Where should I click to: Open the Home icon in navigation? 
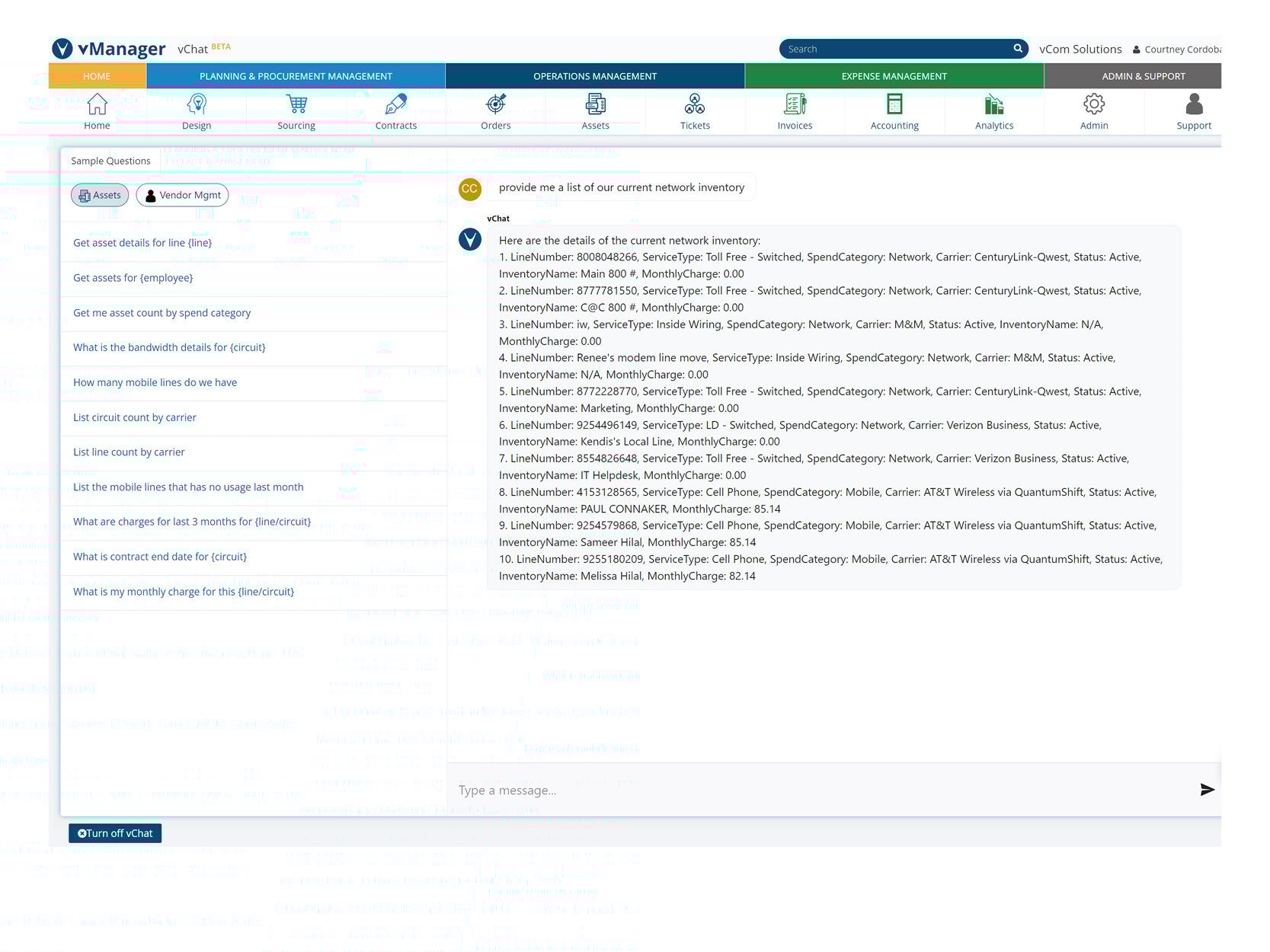pyautogui.click(x=96, y=110)
